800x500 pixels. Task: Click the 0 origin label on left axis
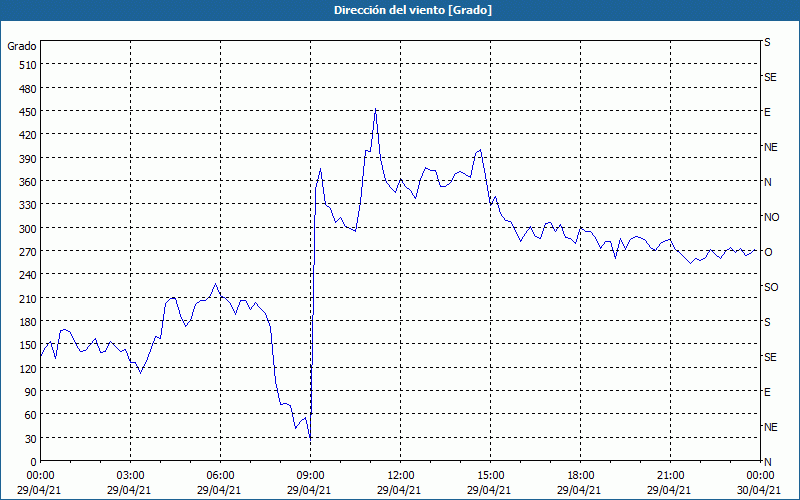[34, 462]
